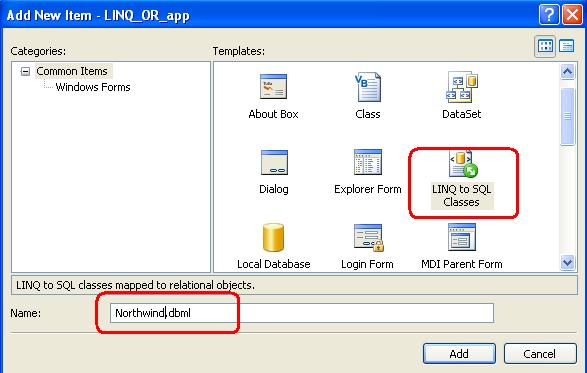This screenshot has width=587, height=373.
Task: Click the 'Local Database' template label
Action: tap(274, 264)
